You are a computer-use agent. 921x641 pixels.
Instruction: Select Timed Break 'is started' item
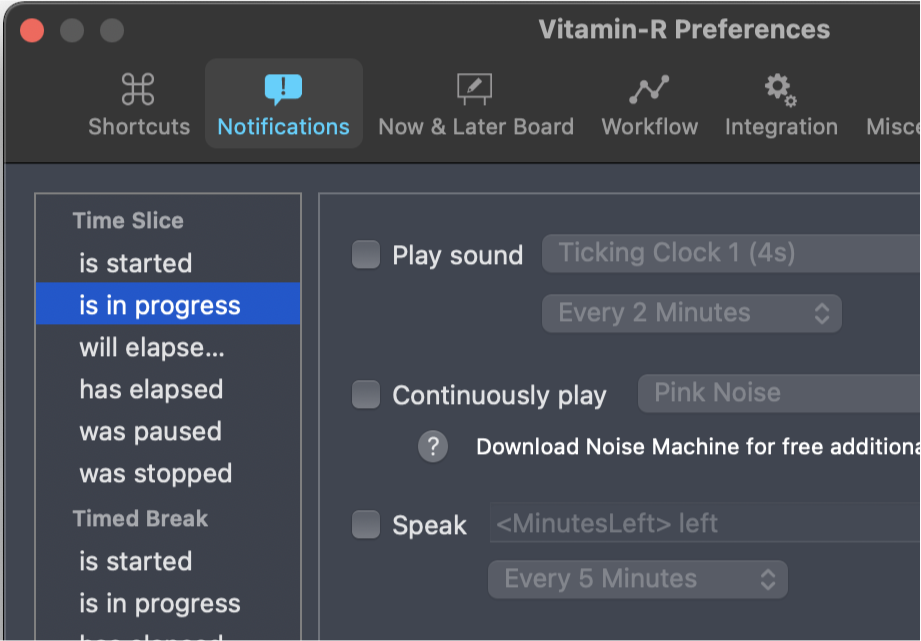(x=168, y=561)
